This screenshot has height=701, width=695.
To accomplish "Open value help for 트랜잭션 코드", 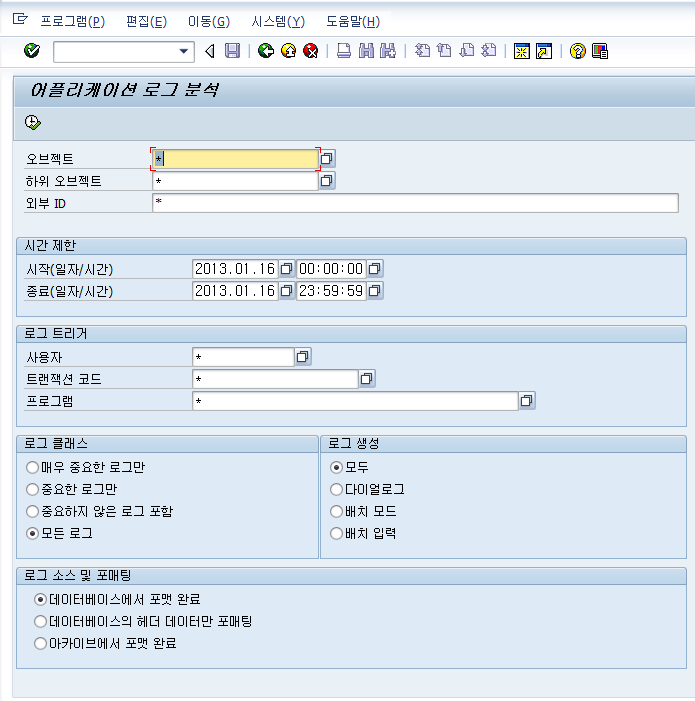I will 367,379.
